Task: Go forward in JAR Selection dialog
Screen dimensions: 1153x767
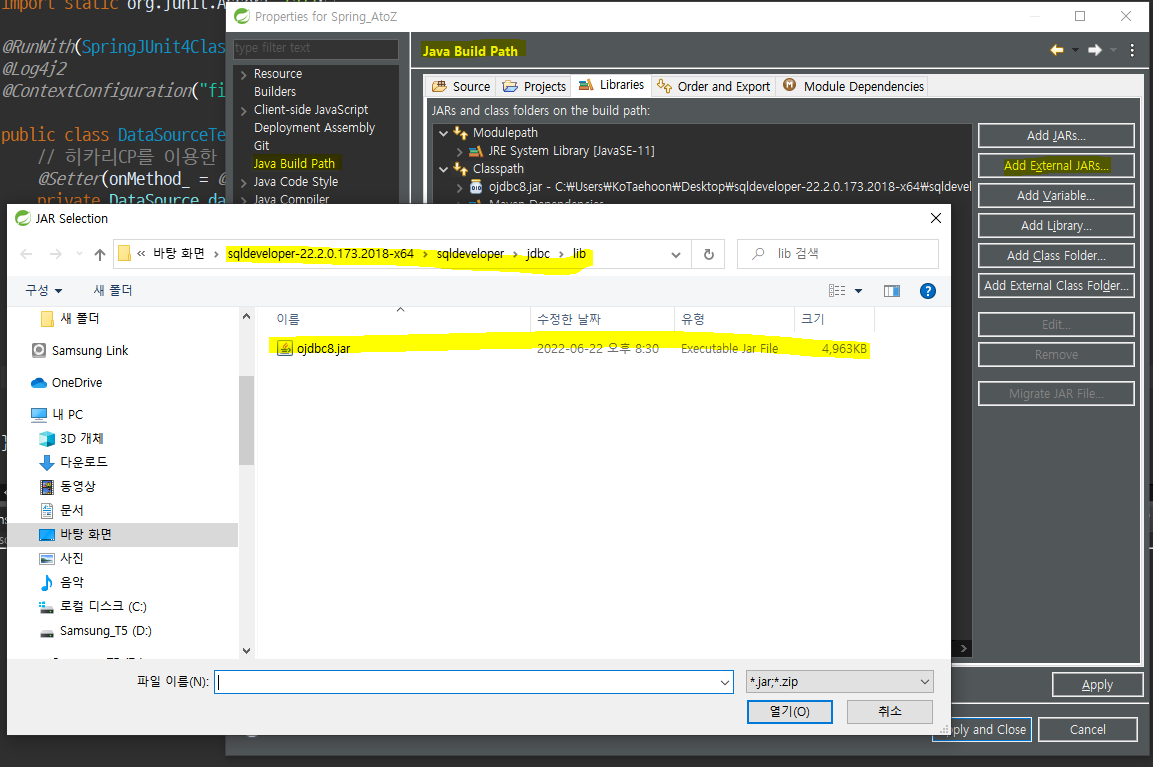Action: pyautogui.click(x=56, y=254)
